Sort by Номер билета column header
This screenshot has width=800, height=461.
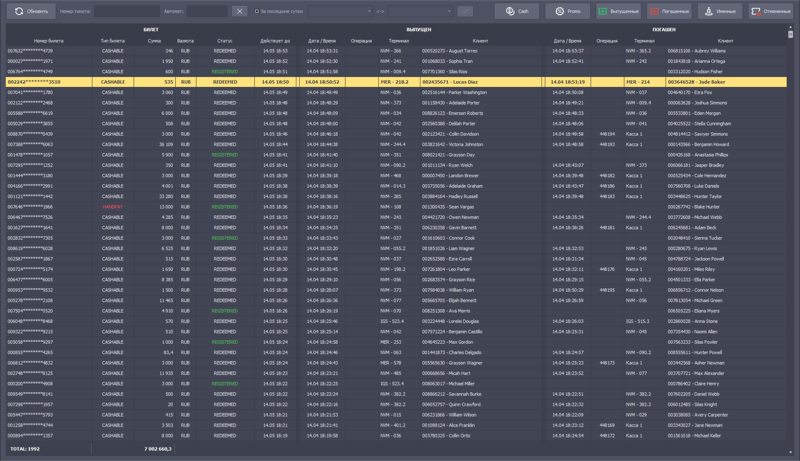(x=48, y=41)
